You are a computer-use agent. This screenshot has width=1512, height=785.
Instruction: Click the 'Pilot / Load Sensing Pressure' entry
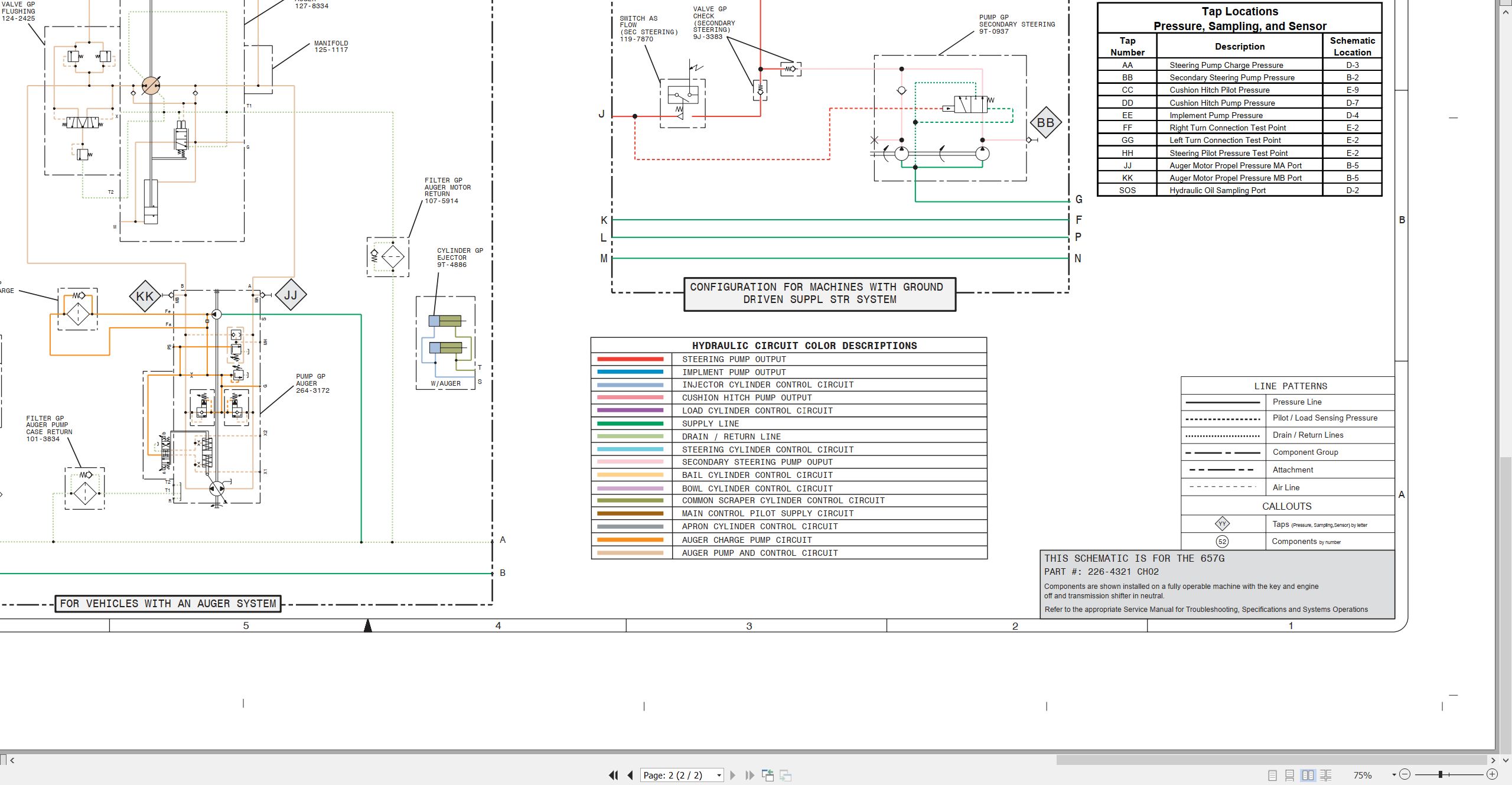tap(1325, 418)
